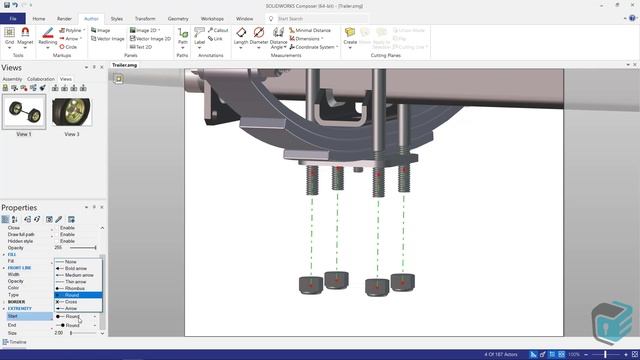The height and width of the screenshot is (360, 640).
Task: Choose None from extremity list
Action: pyautogui.click(x=78, y=262)
